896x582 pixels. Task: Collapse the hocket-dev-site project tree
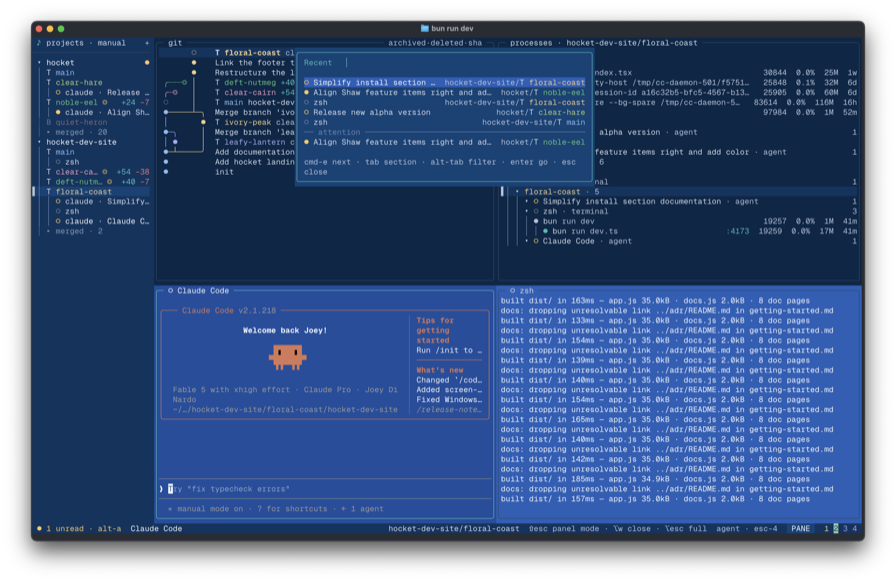[x=39, y=142]
